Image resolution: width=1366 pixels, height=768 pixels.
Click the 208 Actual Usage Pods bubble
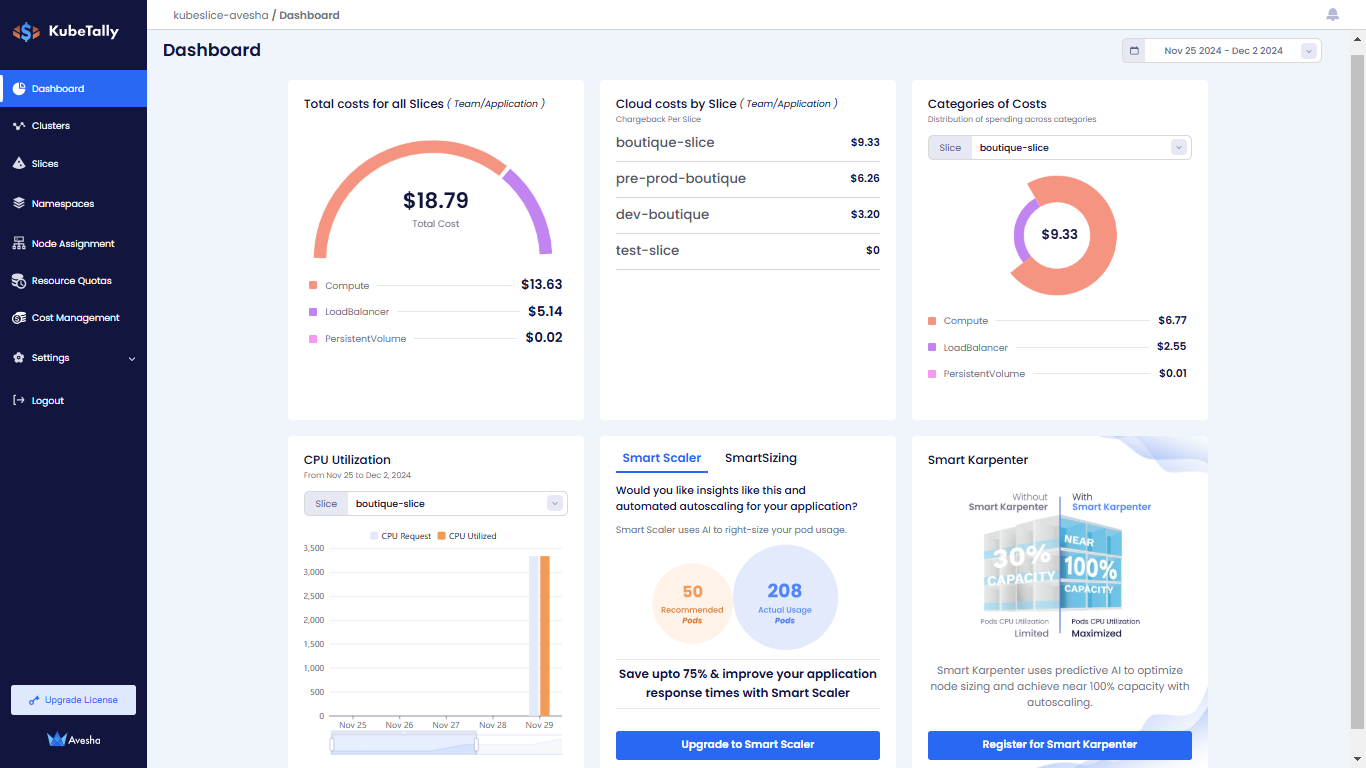pyautogui.click(x=785, y=598)
